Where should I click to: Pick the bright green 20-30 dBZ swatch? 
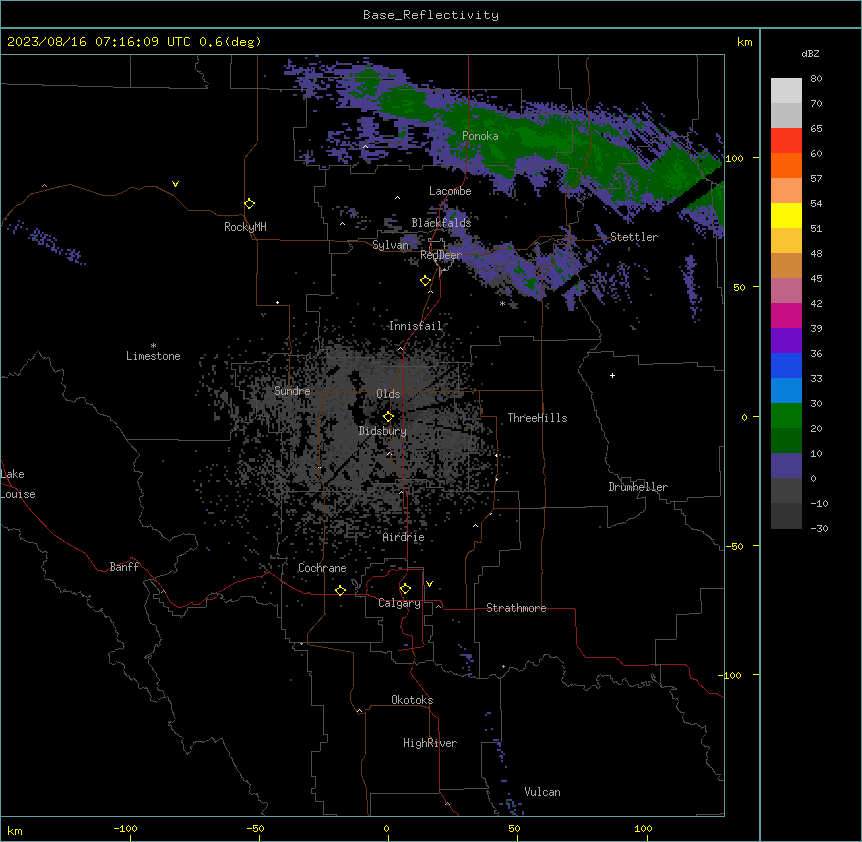point(786,416)
